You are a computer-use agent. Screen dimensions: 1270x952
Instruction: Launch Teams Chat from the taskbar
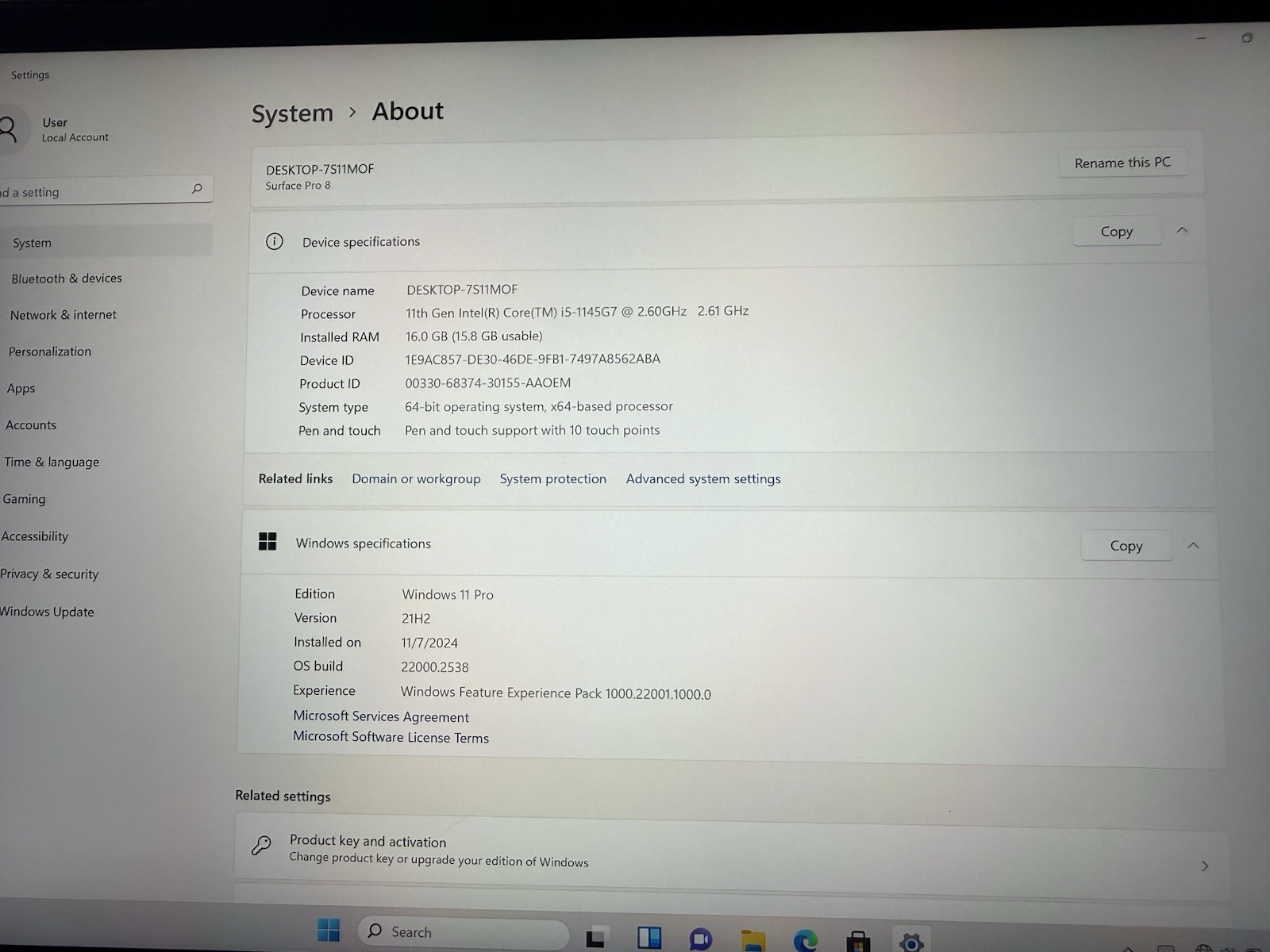click(701, 940)
